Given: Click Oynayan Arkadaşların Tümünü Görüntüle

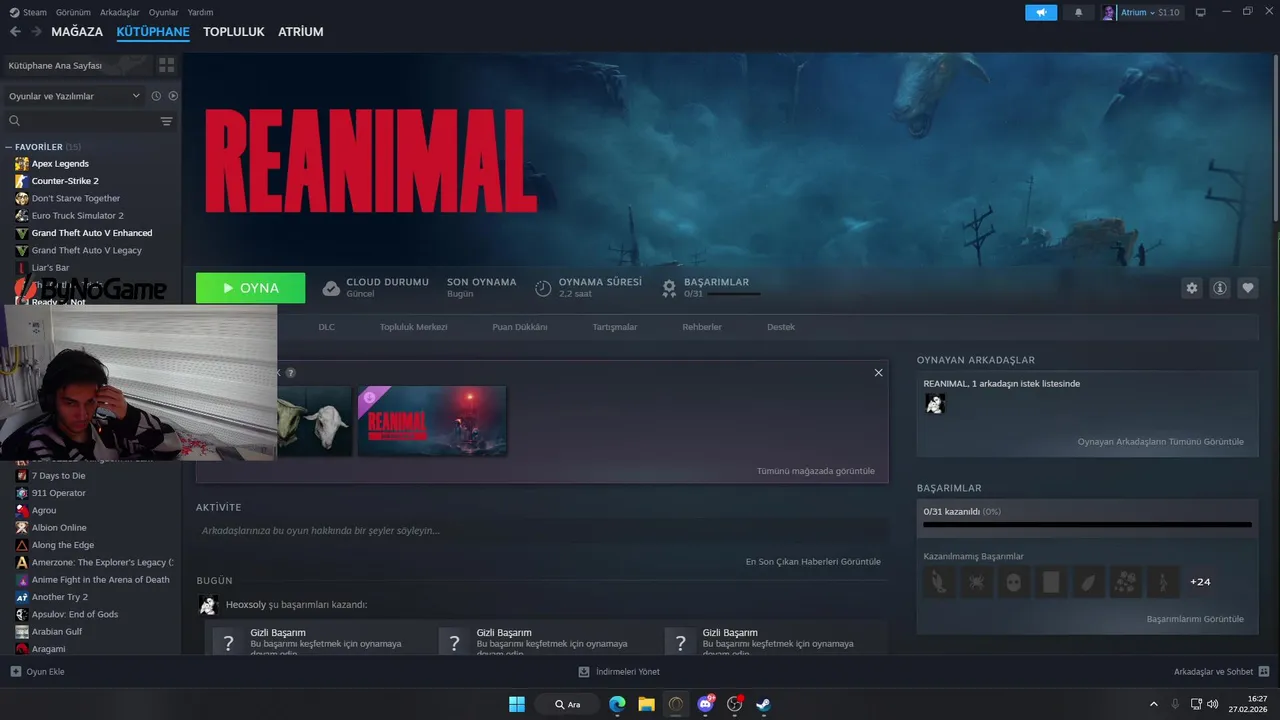Looking at the screenshot, I should coord(1160,442).
